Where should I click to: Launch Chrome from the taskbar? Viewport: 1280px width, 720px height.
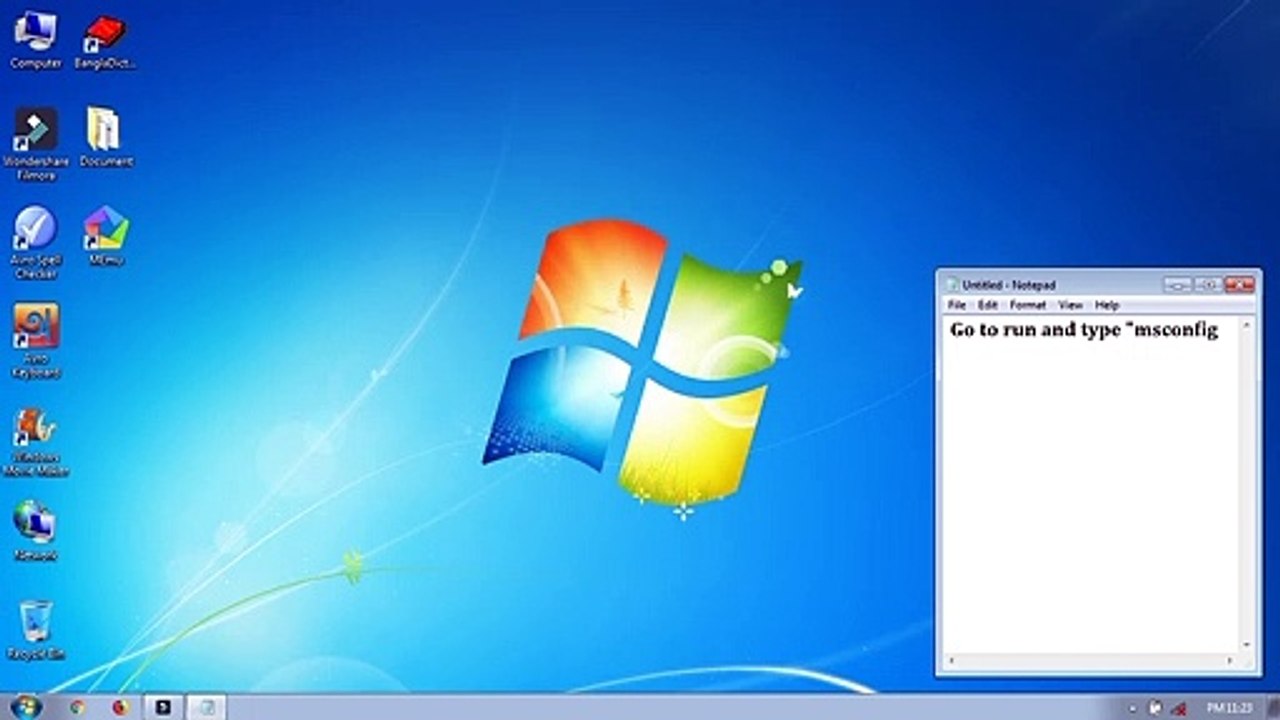[x=77, y=707]
